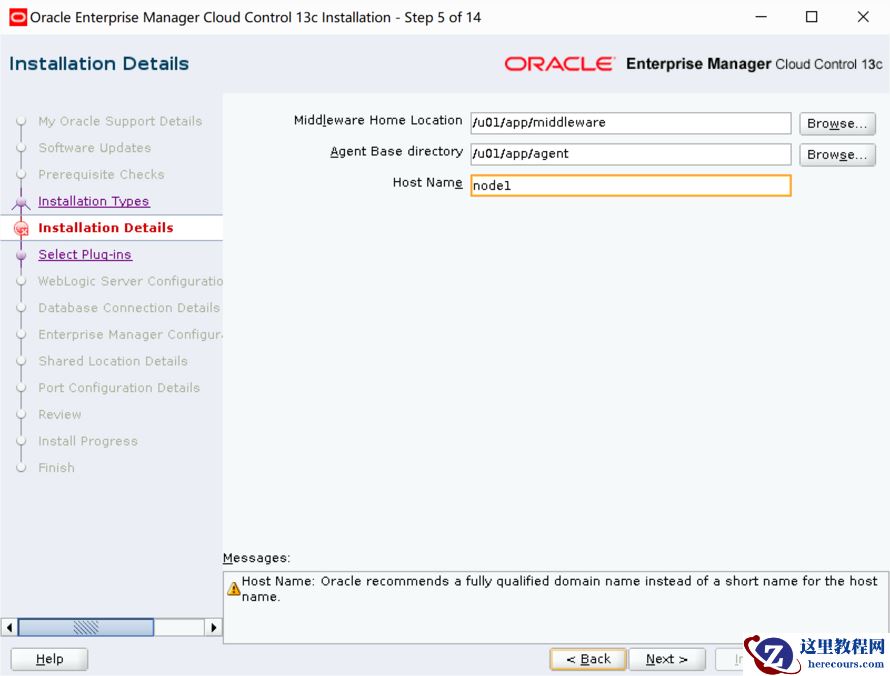Minimize the installer window
Viewport: 890px width, 676px height.
(761, 17)
